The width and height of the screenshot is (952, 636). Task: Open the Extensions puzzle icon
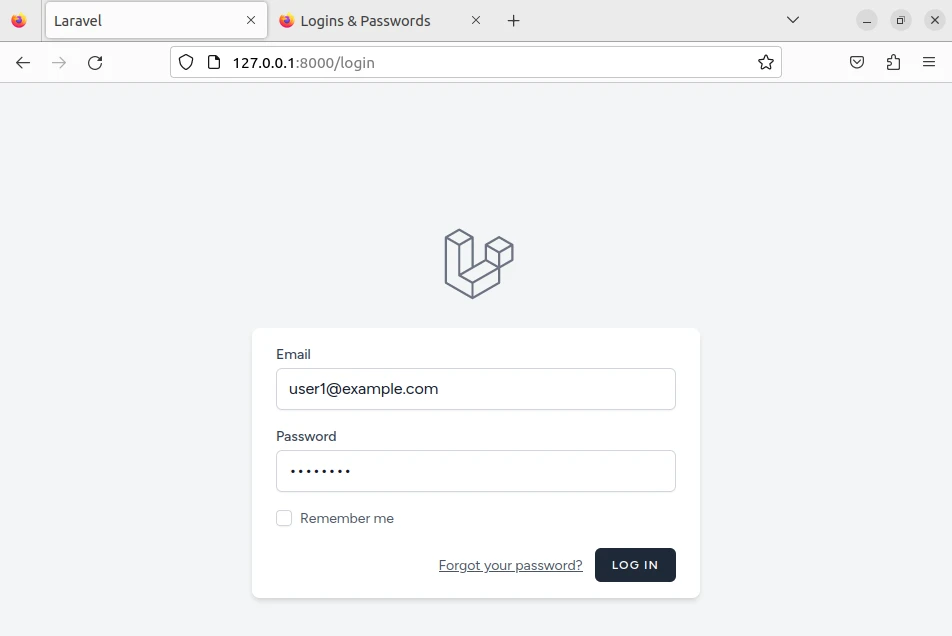pos(893,62)
